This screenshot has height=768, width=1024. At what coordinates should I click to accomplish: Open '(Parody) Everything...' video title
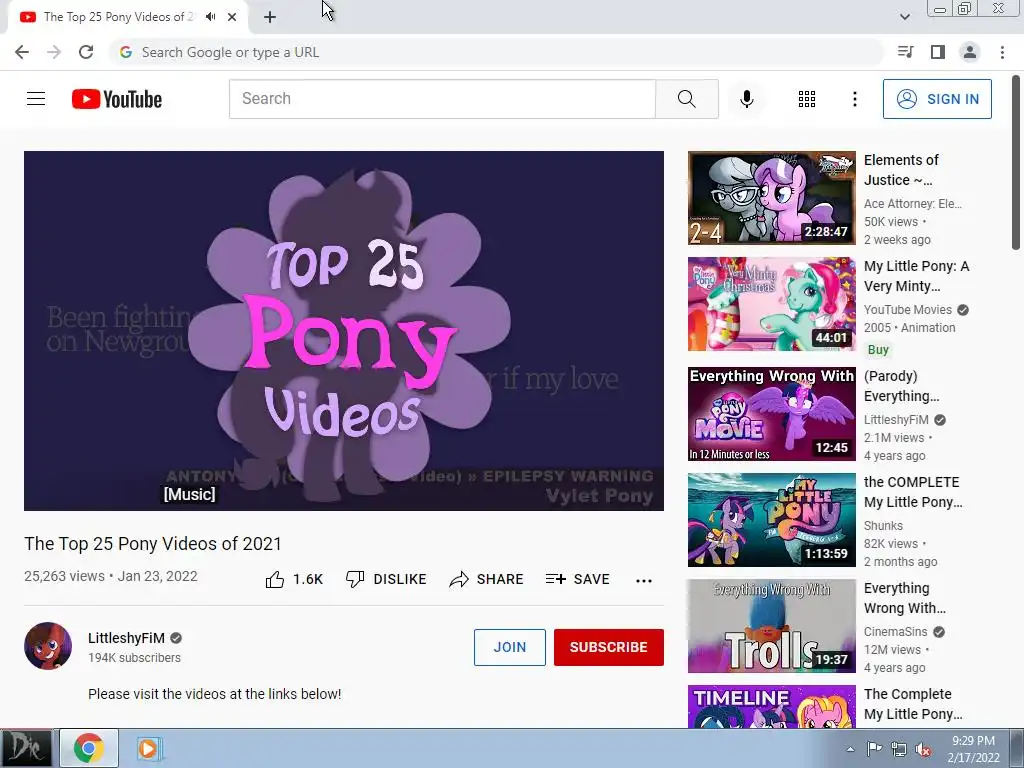pyautogui.click(x=901, y=386)
